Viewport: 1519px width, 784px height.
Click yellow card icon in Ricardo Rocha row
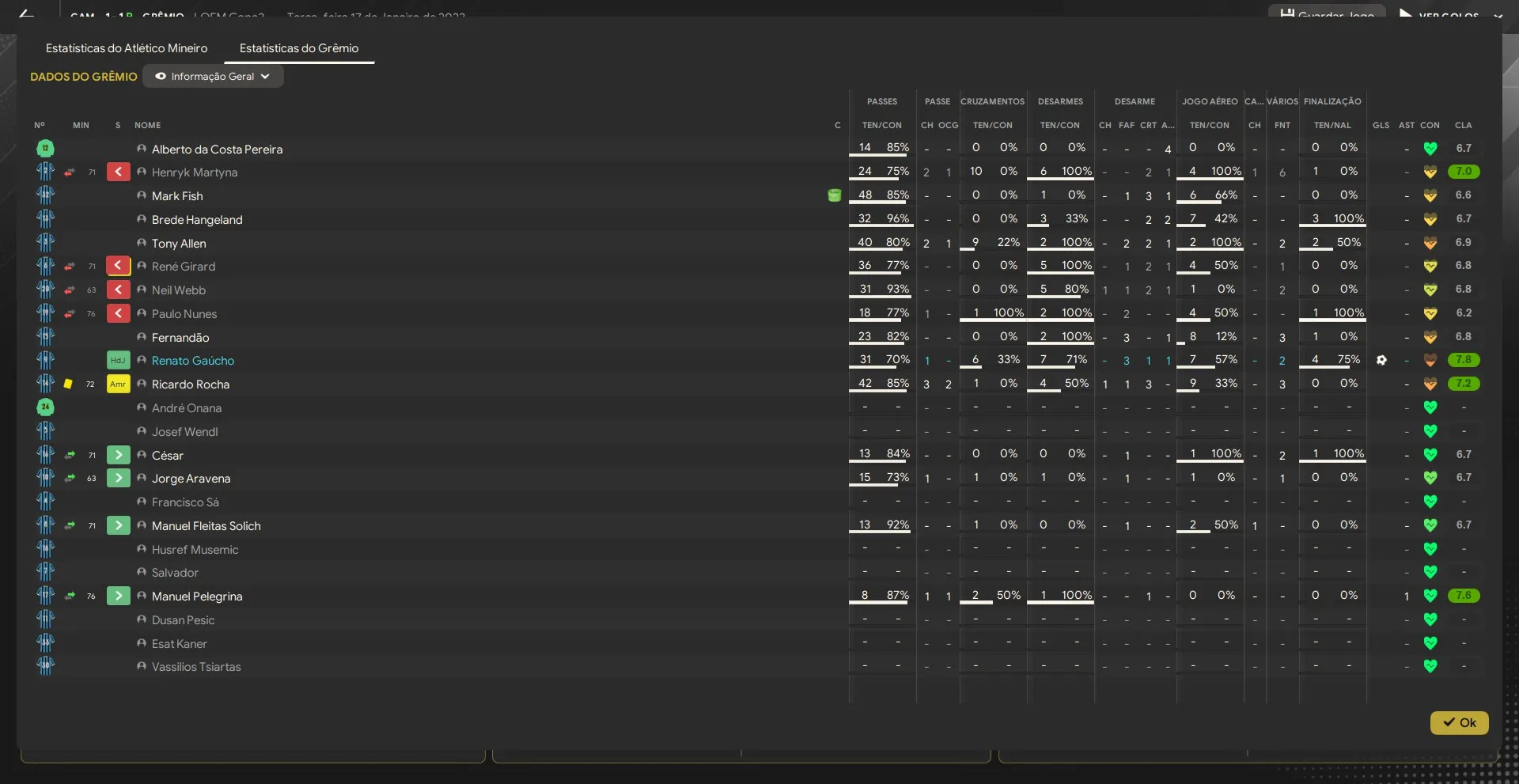pyautogui.click(x=68, y=384)
